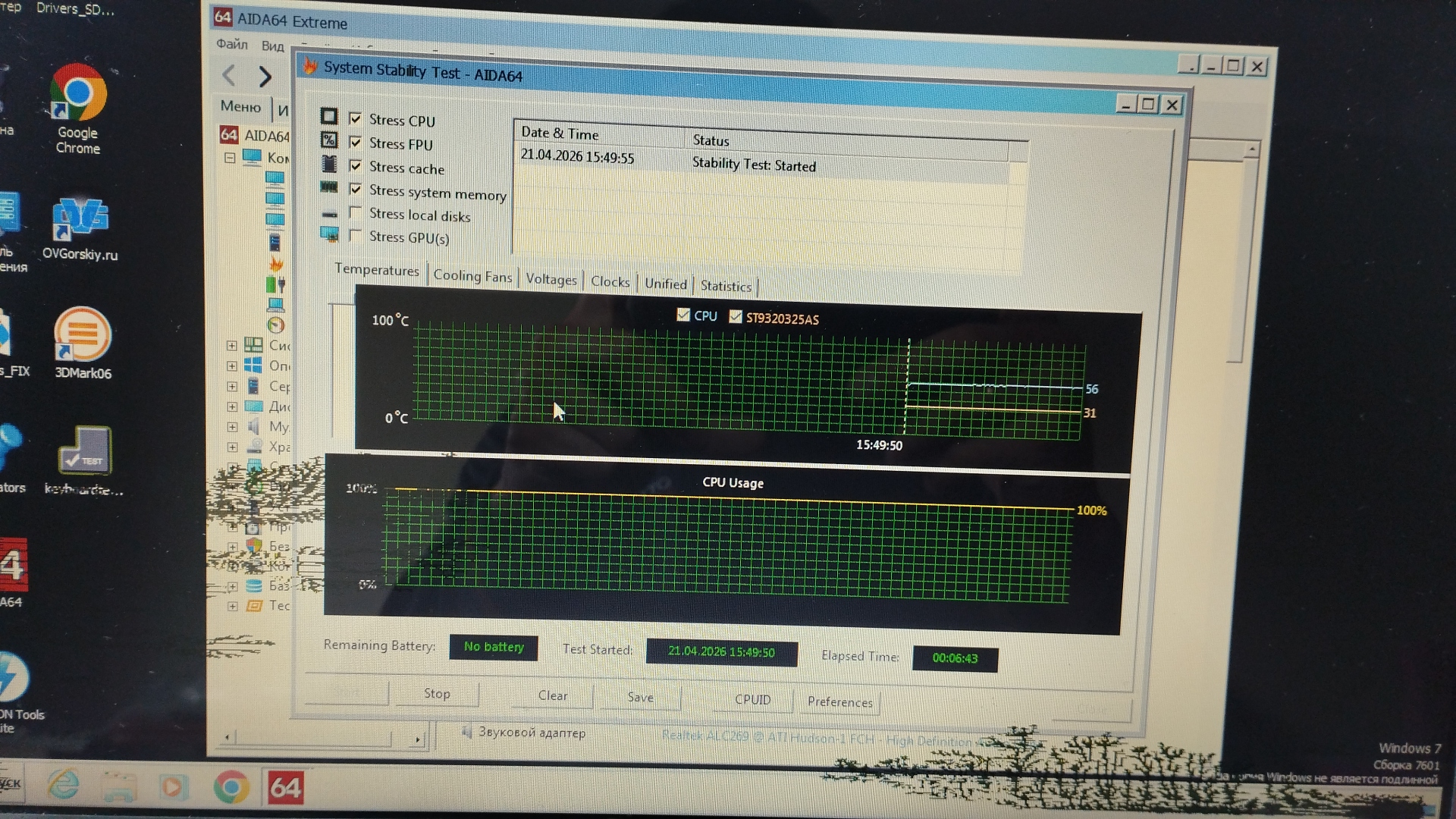The image size is (1456, 819).
Task: Click the right scroll arrow under the tree panel
Action: pos(418,739)
